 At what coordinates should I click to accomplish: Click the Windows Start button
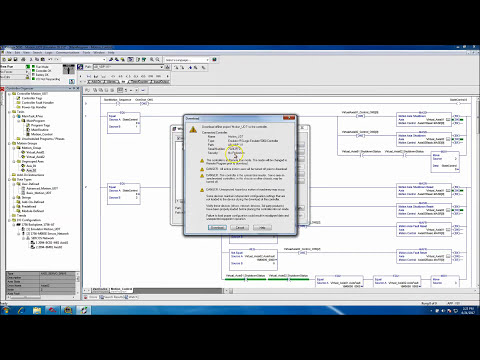(5, 310)
